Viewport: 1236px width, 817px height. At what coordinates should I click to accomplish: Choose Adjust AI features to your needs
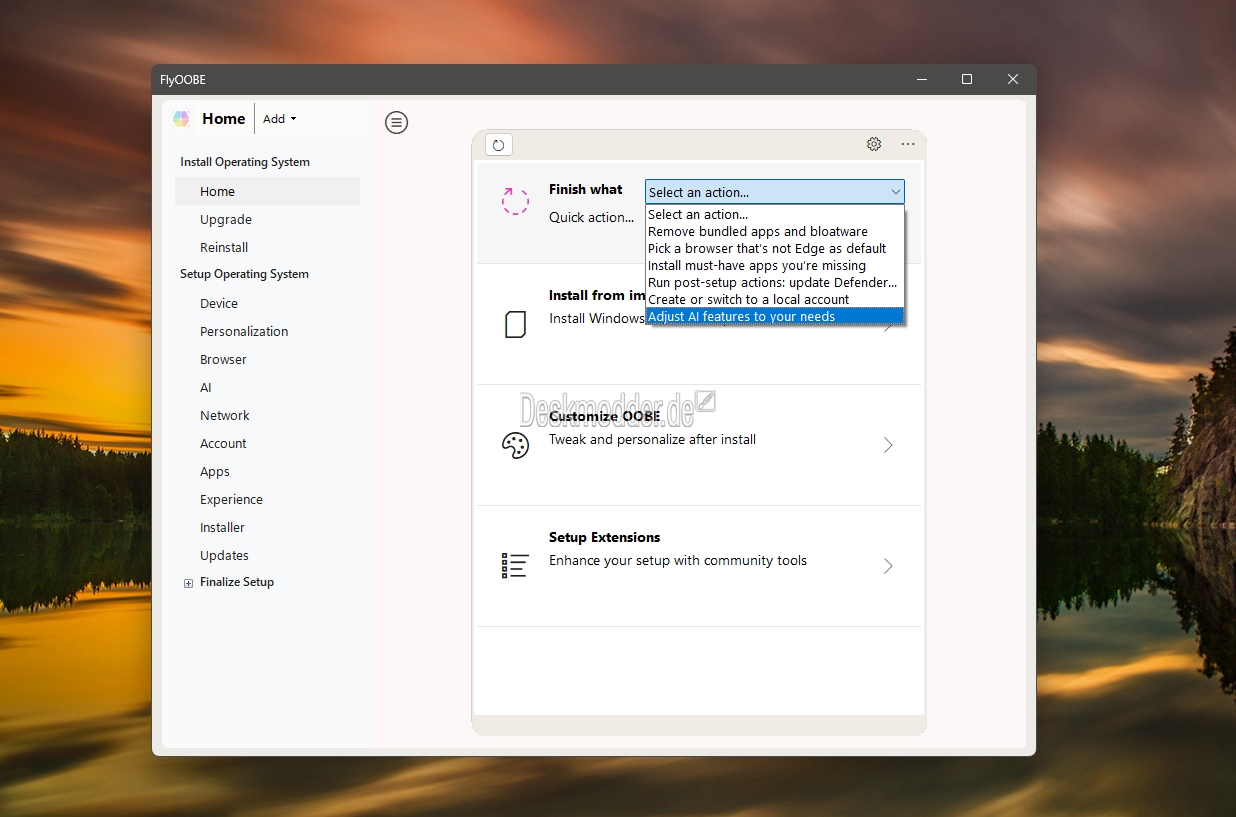pos(741,317)
